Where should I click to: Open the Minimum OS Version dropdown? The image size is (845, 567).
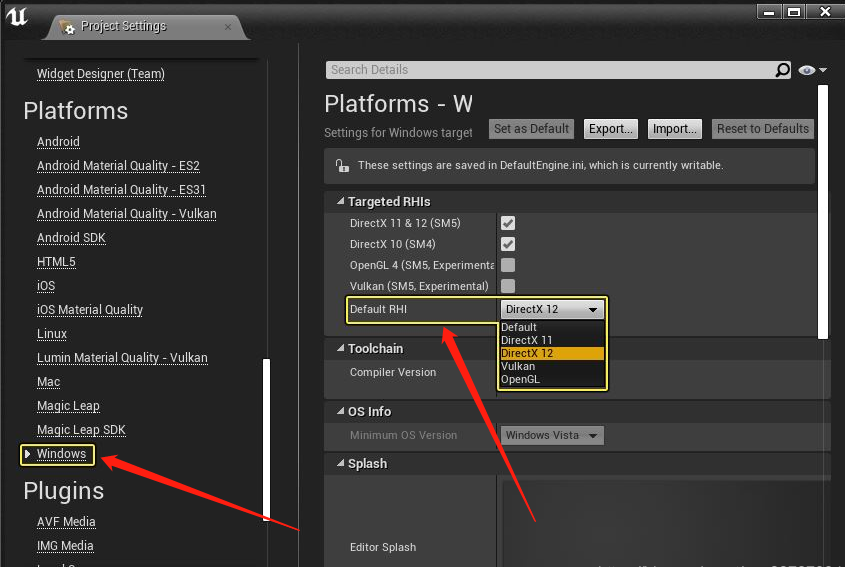[x=552, y=435]
